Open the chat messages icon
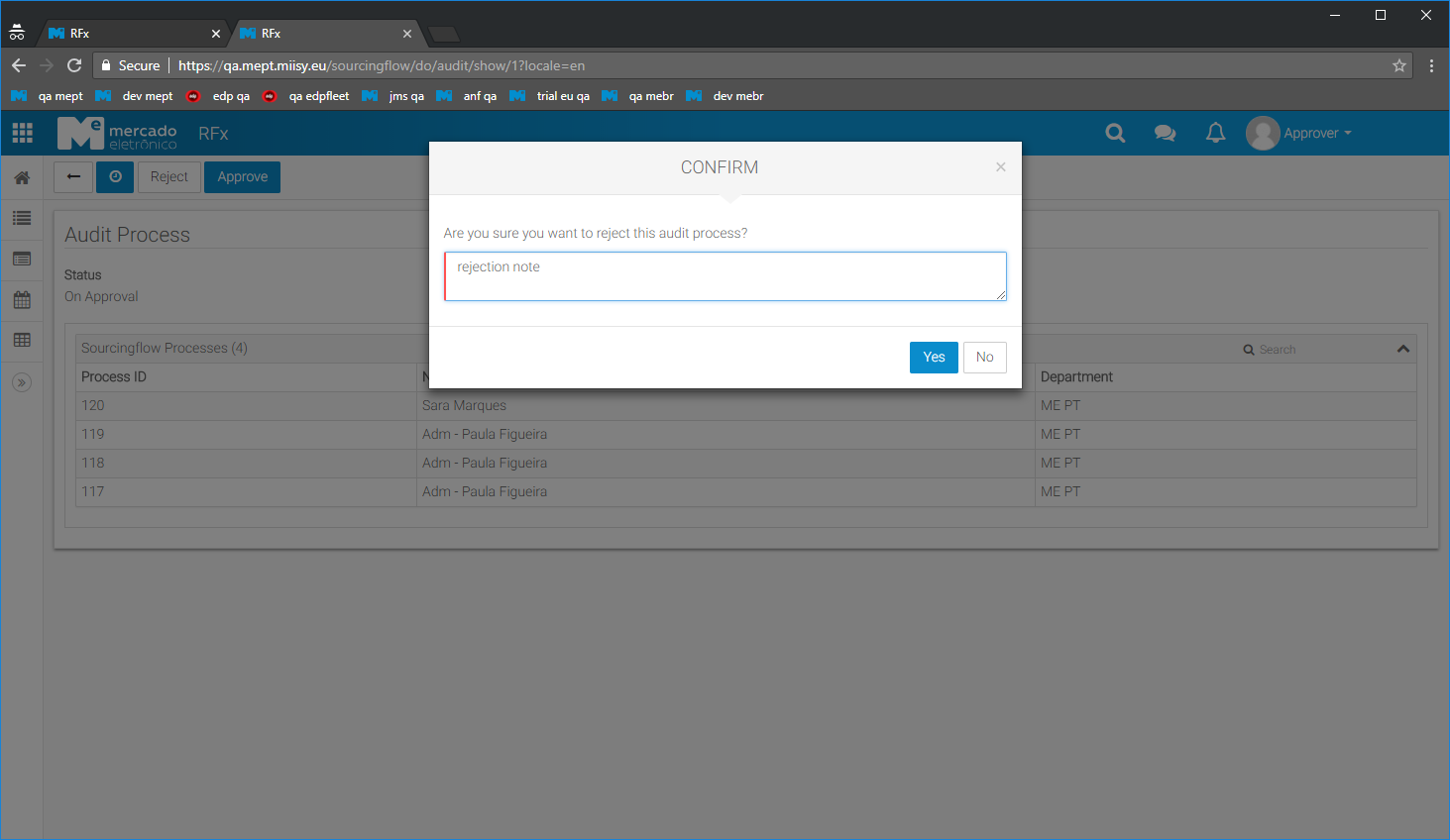Image resolution: width=1450 pixels, height=840 pixels. [1165, 133]
